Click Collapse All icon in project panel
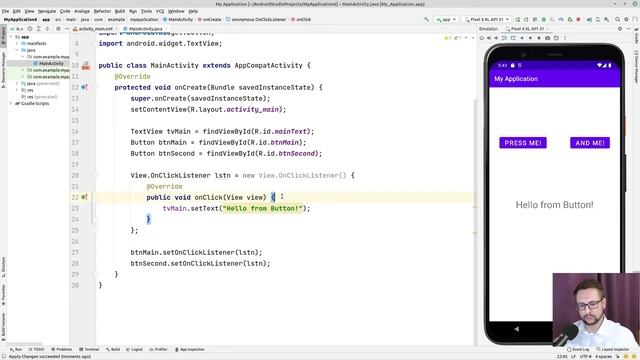Image resolution: width=640 pixels, height=360 pixels. [x=48, y=29]
